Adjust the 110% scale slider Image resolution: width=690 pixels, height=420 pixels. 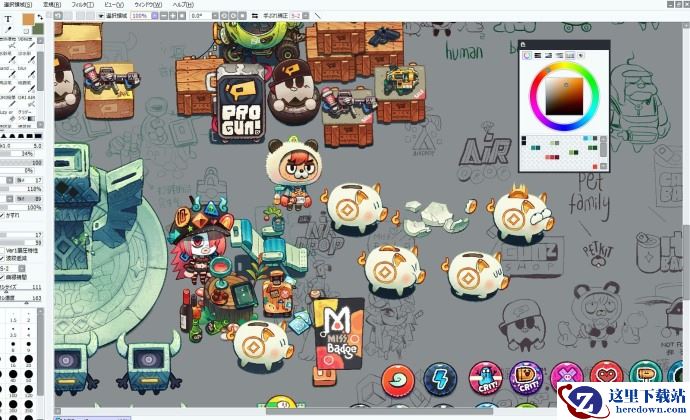click(x=21, y=189)
